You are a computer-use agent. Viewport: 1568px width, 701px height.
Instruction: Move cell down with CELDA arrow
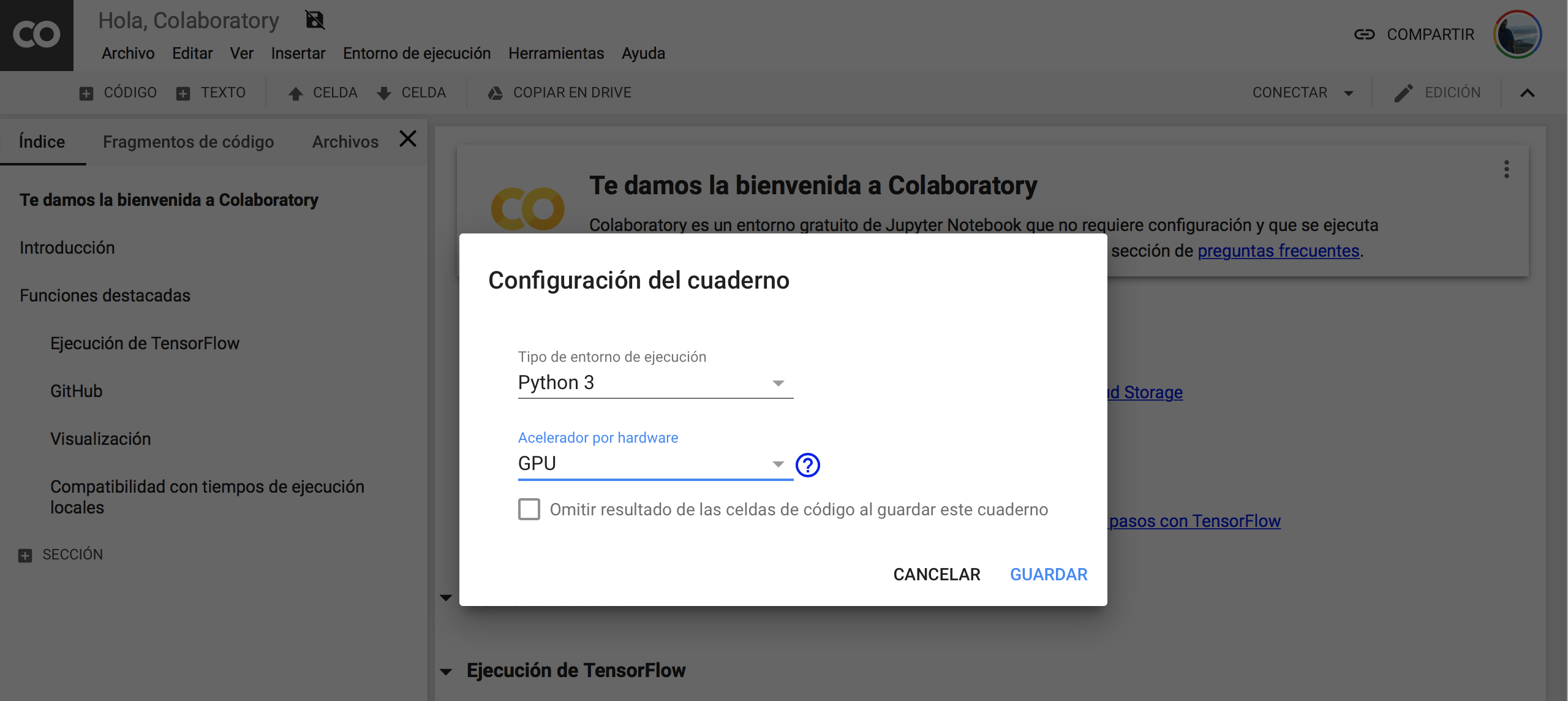pyautogui.click(x=412, y=93)
